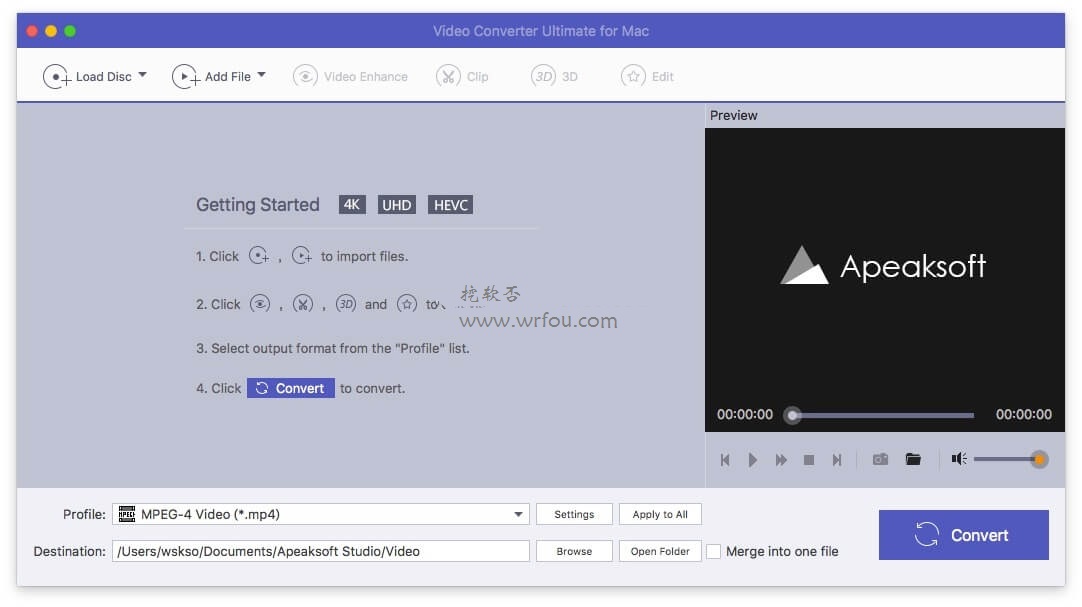The width and height of the screenshot is (1082, 607).
Task: Click the Preview panel label
Action: 734,115
